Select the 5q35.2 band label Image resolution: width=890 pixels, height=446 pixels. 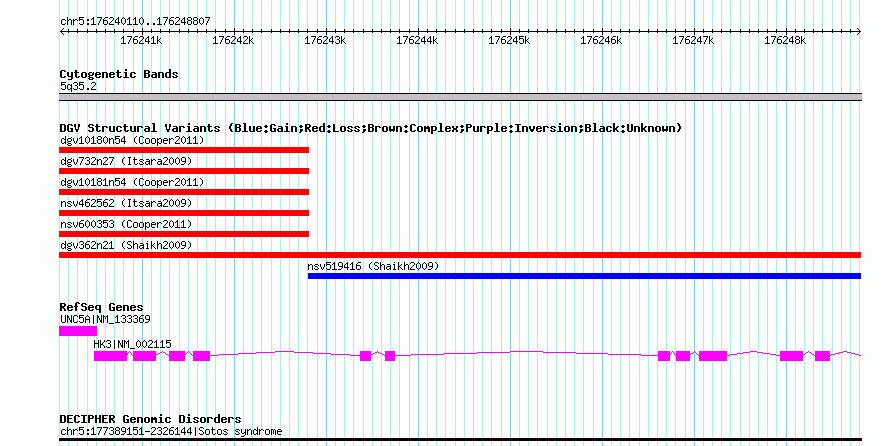pos(78,86)
